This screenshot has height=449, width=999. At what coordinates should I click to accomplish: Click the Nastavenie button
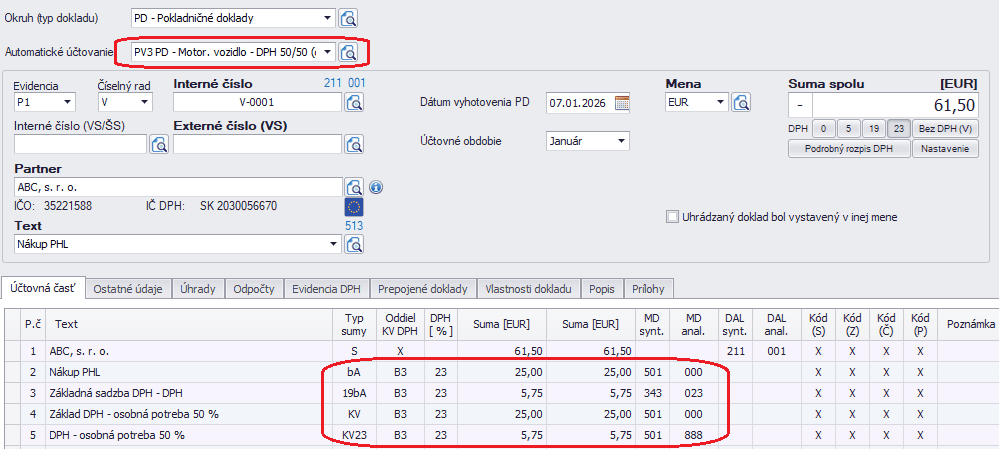[x=944, y=149]
